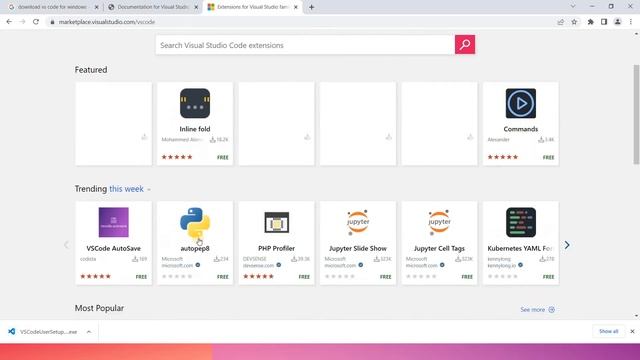Click the codista publisher name under VSCode AutoSave

coord(88,259)
